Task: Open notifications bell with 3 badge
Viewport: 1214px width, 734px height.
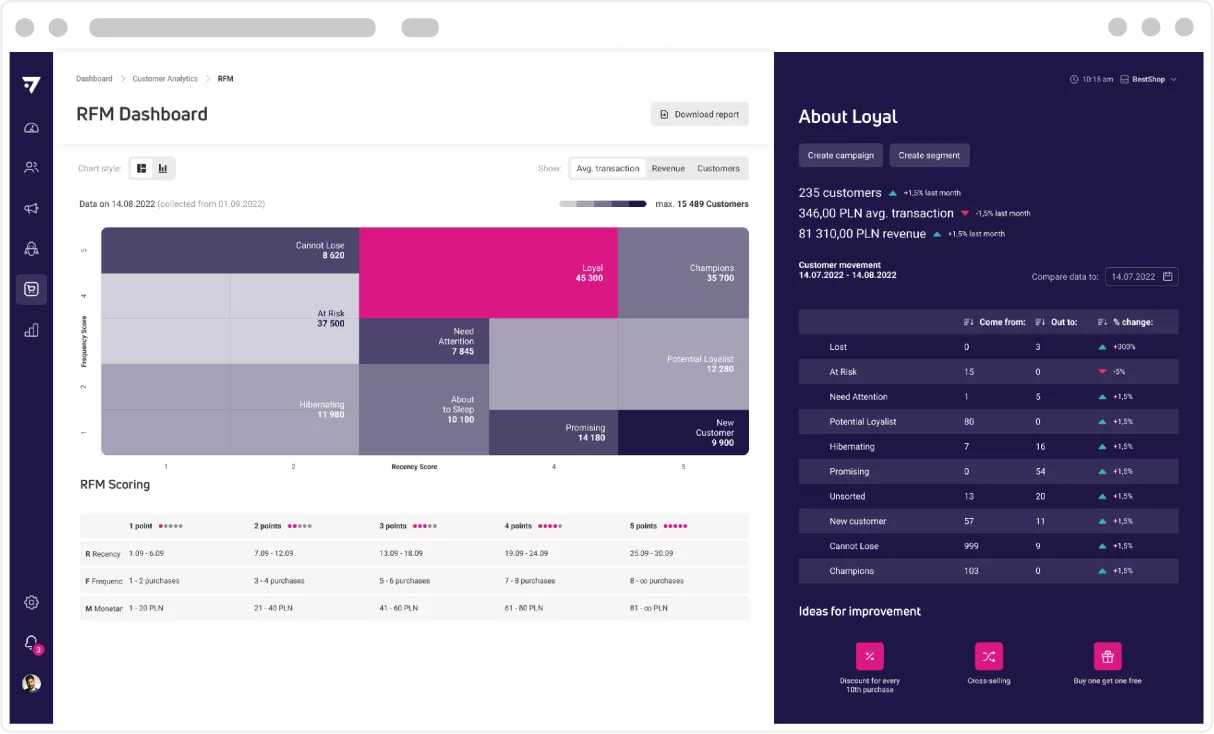Action: tap(31, 643)
